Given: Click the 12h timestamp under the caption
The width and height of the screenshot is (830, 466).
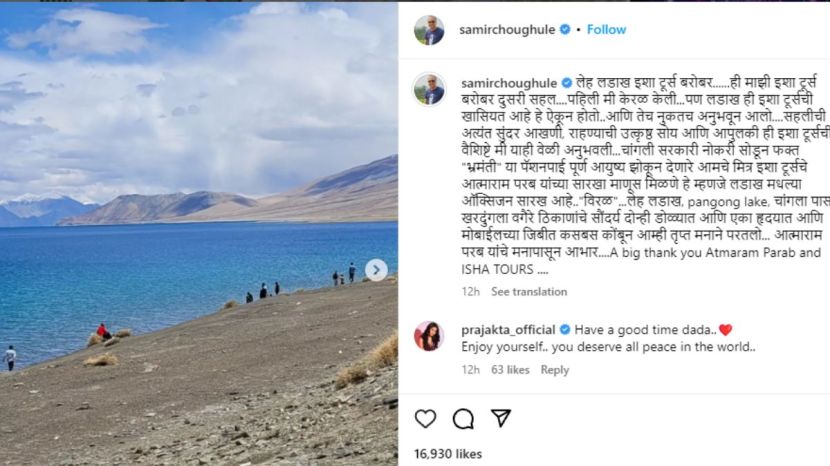Looking at the screenshot, I should [x=471, y=292].
